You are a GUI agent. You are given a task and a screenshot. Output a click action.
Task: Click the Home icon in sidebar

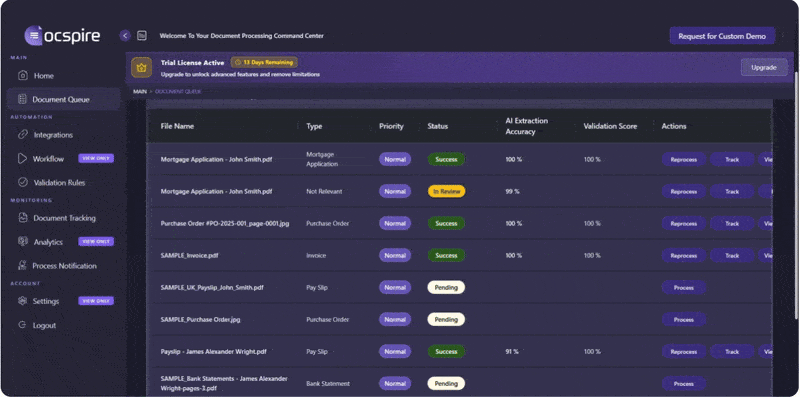click(x=22, y=76)
